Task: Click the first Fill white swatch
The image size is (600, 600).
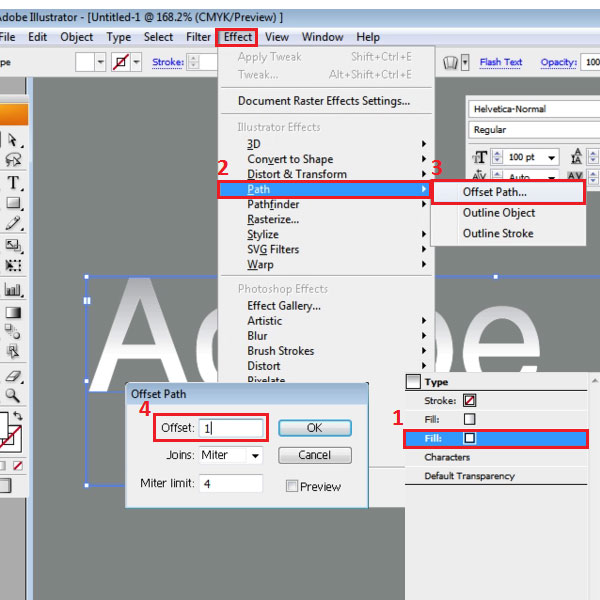Action: [x=469, y=419]
